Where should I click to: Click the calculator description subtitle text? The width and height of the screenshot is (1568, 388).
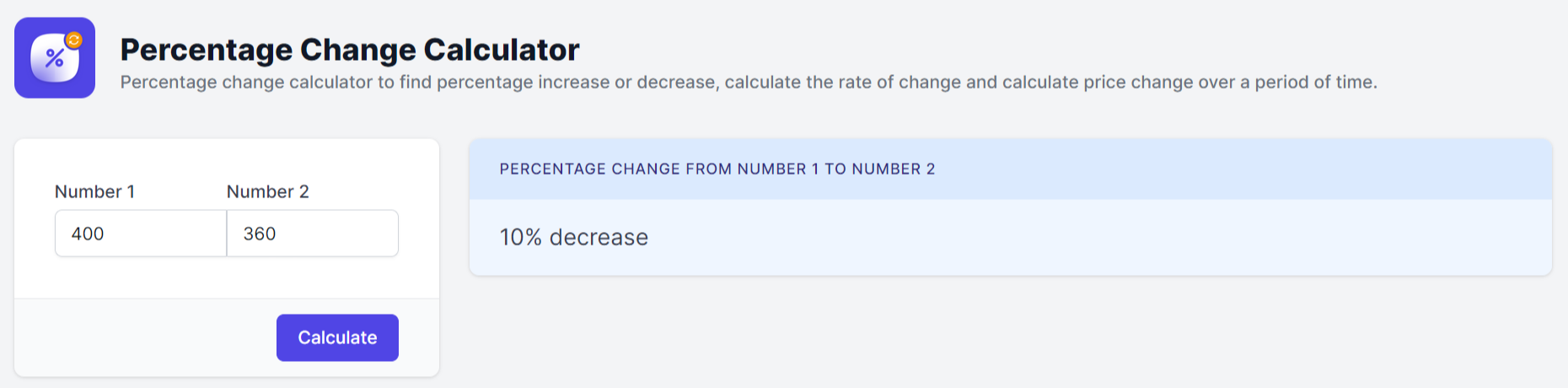749,82
